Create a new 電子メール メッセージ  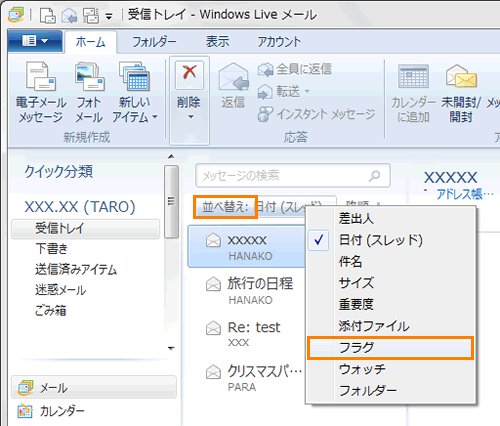tap(41, 92)
